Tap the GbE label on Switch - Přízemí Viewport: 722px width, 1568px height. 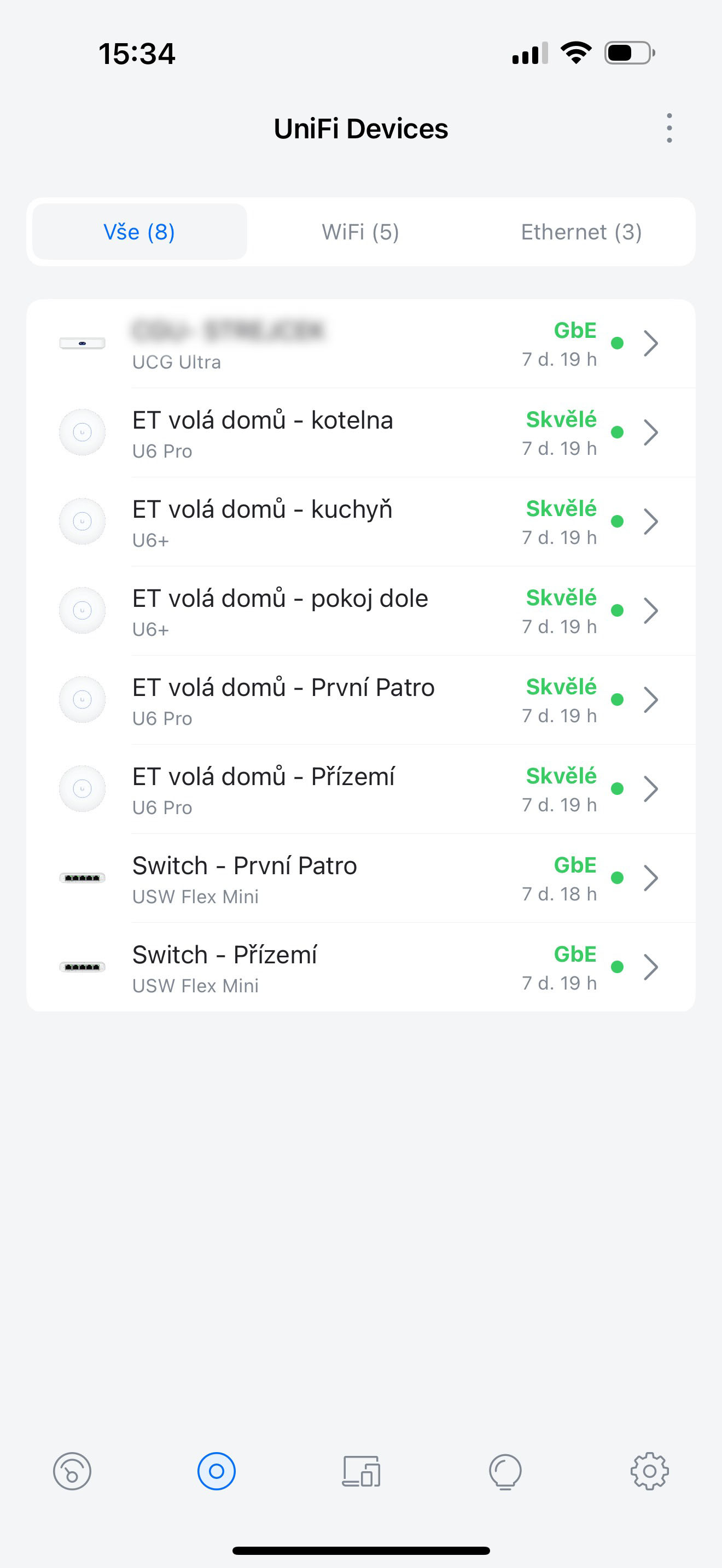pyautogui.click(x=575, y=954)
